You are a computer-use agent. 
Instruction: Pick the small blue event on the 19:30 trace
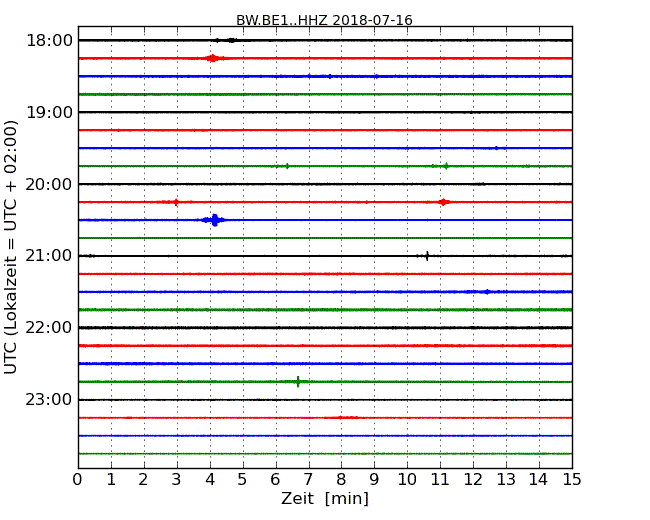coord(496,148)
